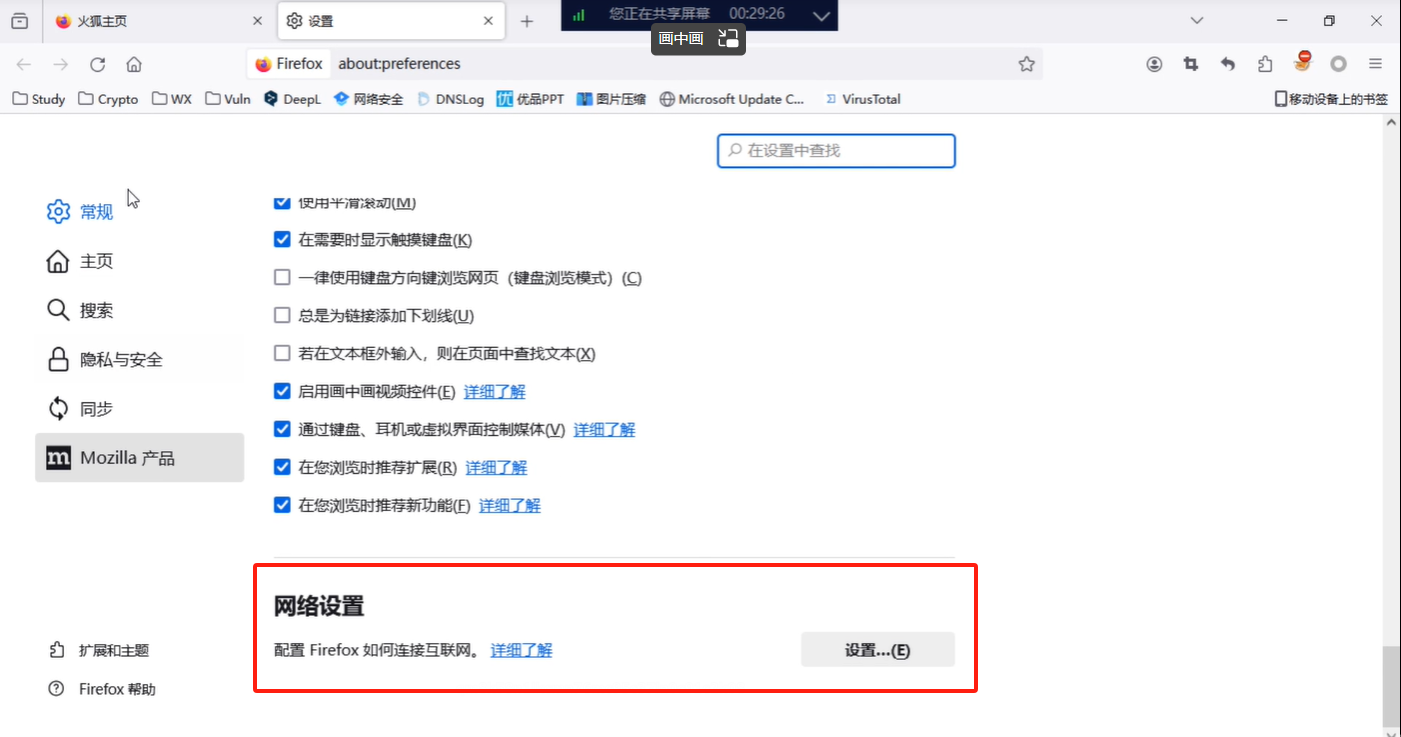Viewport: 1401px width, 737px height.
Task: Open the 图片压缩 bookmark
Action: coord(612,99)
